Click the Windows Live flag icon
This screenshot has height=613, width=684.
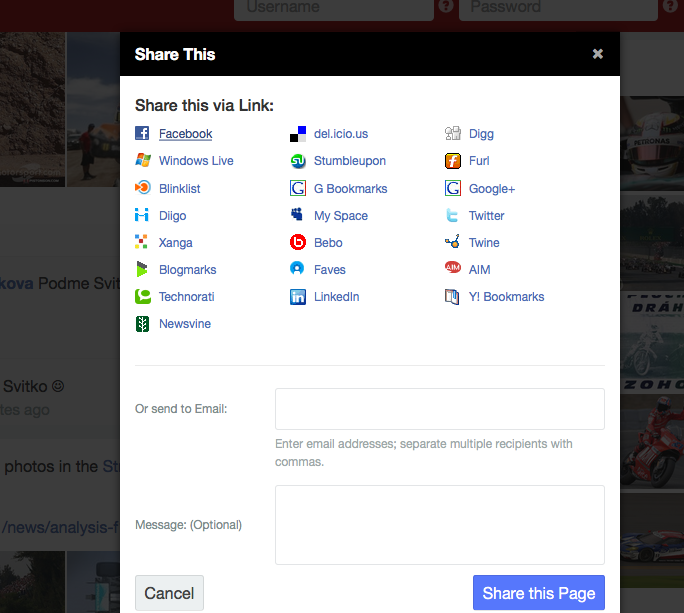pyautogui.click(x=143, y=160)
